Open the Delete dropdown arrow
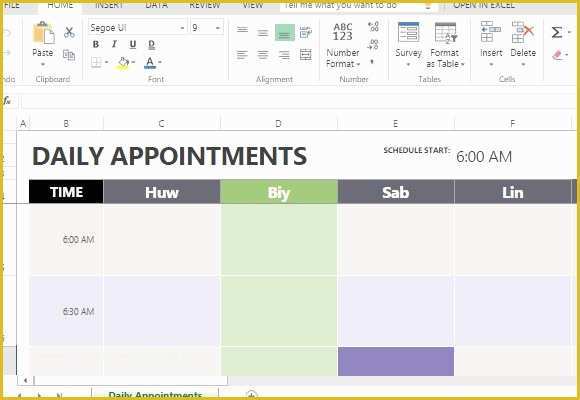The width and height of the screenshot is (580, 400). pyautogui.click(x=523, y=64)
